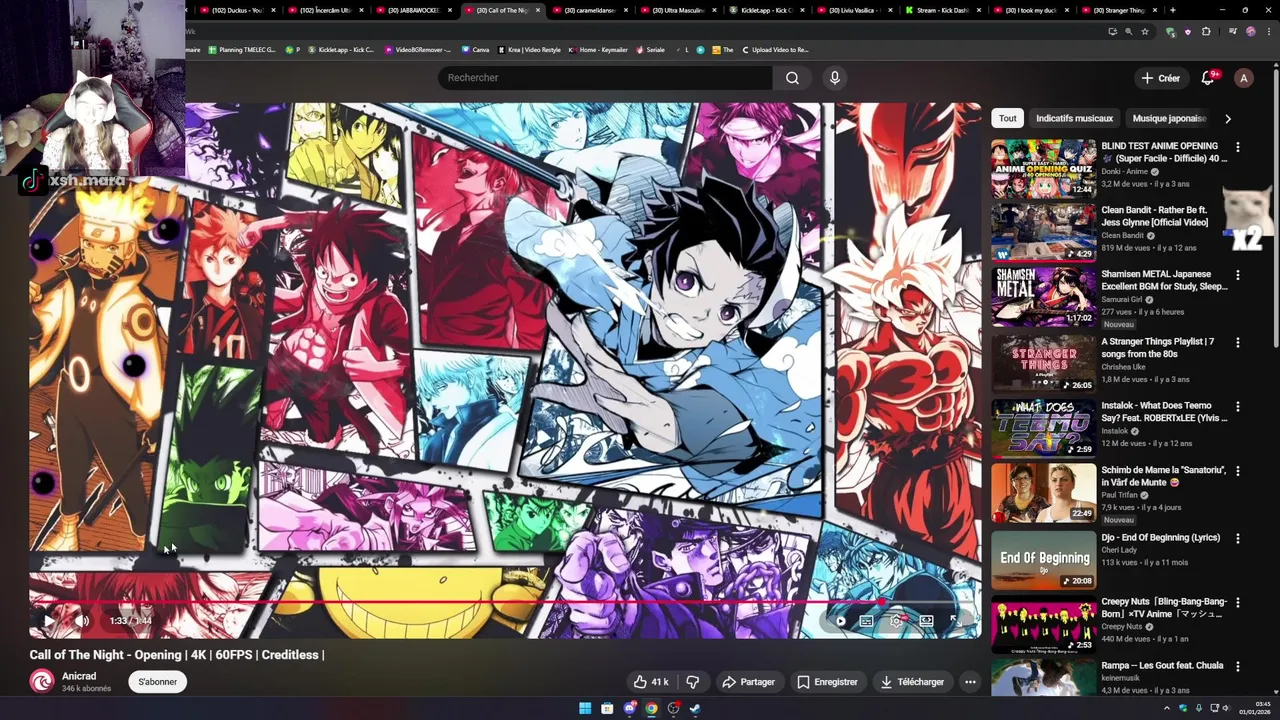This screenshot has height=720, width=1280.
Task: Select Musique japonaise filter chip
Action: tap(1168, 118)
